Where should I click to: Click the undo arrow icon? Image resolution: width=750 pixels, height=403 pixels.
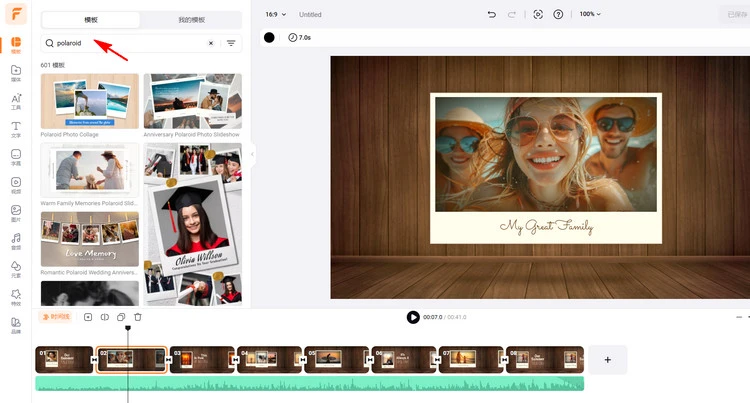491,14
